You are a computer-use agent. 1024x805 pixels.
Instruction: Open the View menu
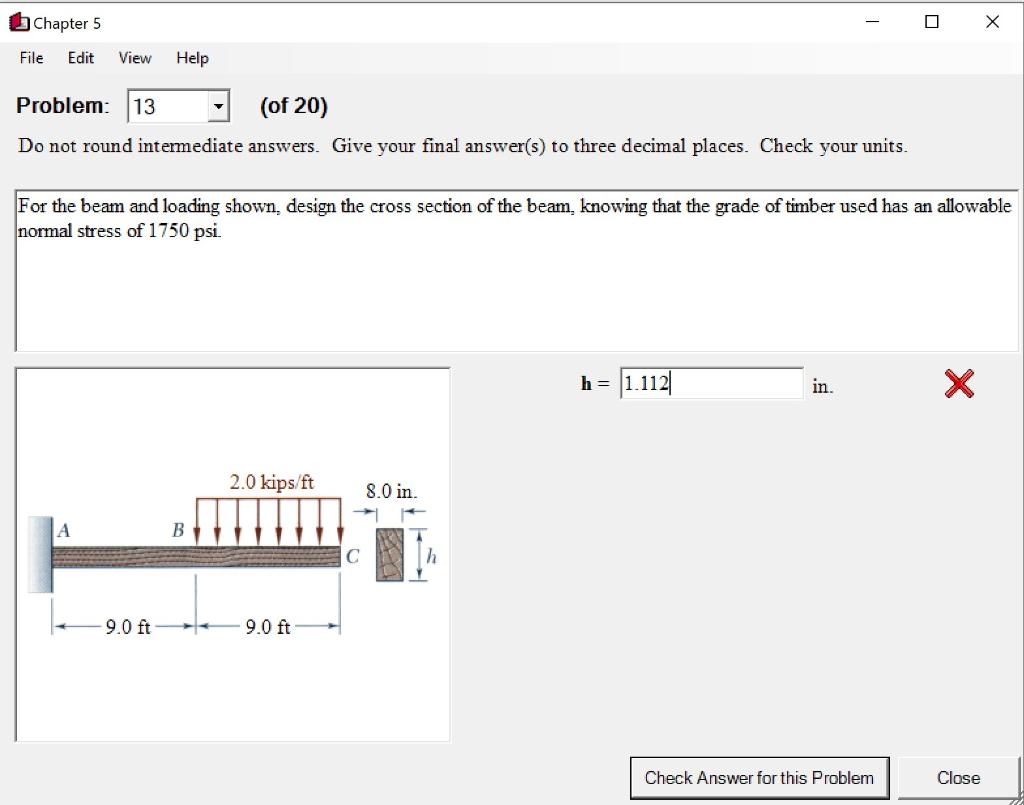tap(134, 58)
